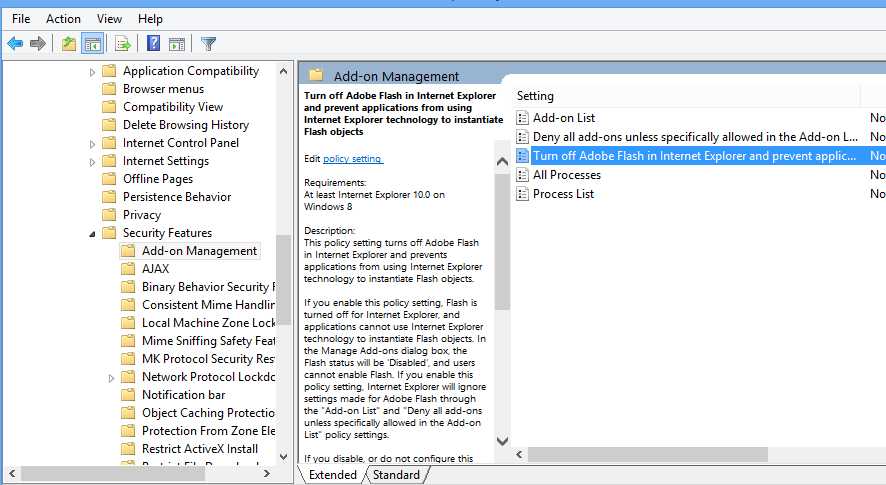Image resolution: width=886 pixels, height=485 pixels.
Task: Select 'Add-on List' setting text
Action: (x=564, y=118)
